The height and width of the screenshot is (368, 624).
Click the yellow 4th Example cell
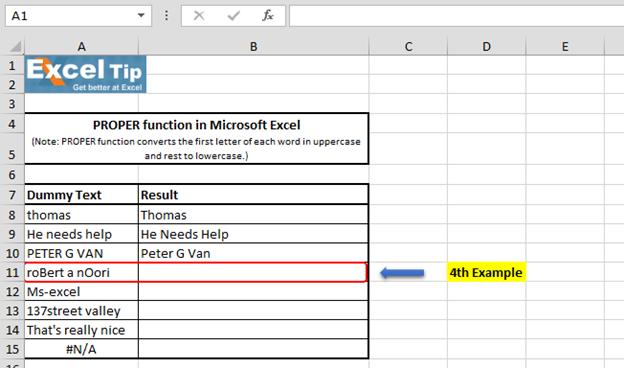click(486, 273)
